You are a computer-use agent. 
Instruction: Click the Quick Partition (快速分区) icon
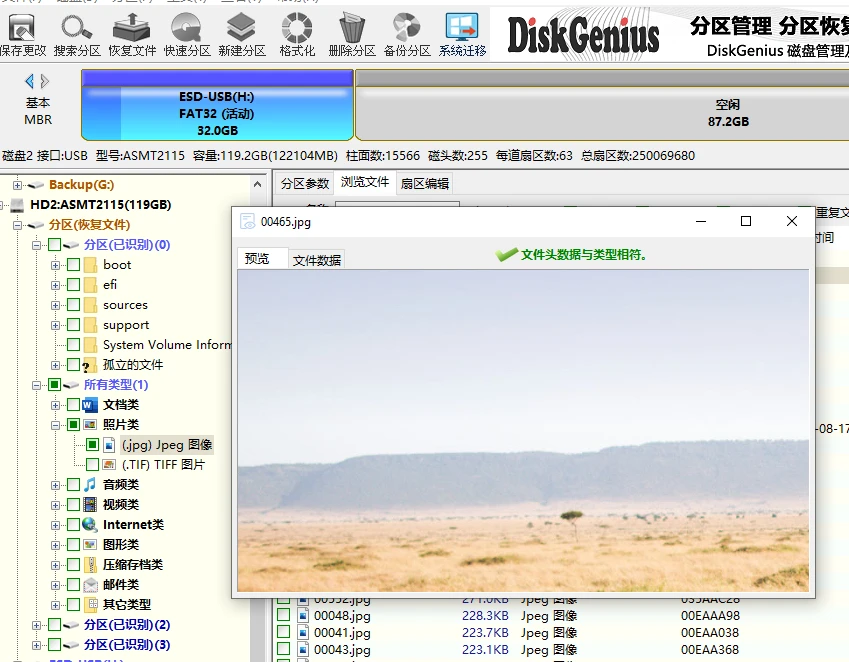click(x=187, y=35)
